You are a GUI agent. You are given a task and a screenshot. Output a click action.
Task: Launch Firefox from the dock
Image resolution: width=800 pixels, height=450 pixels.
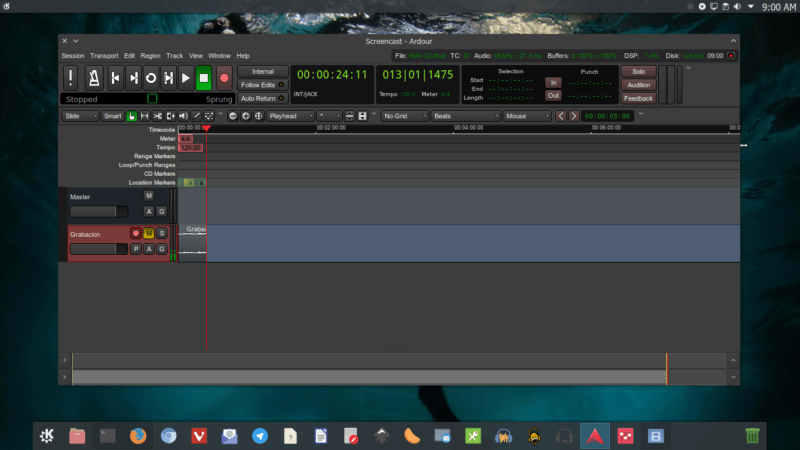(138, 436)
